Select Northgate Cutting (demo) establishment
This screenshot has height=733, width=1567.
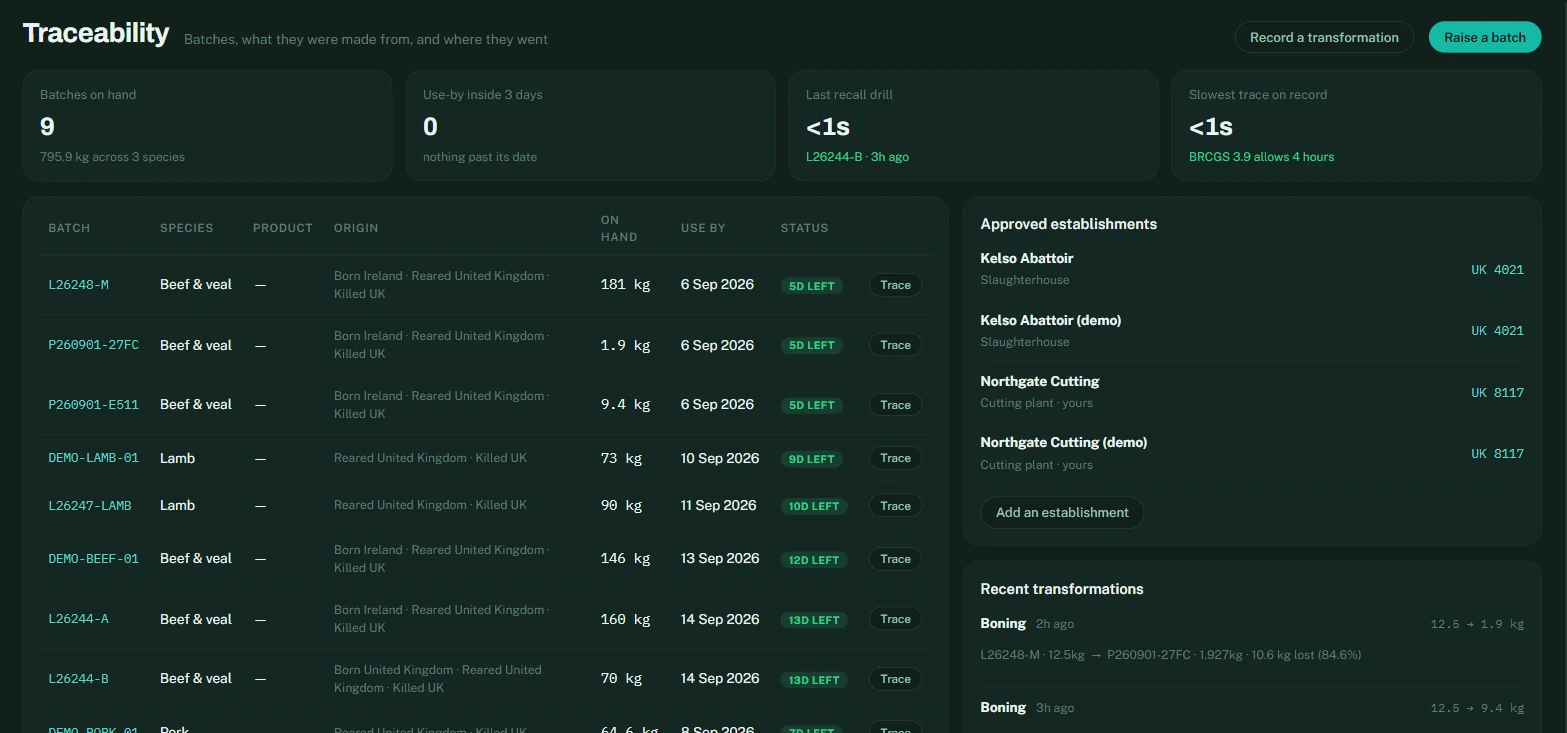pos(1064,442)
